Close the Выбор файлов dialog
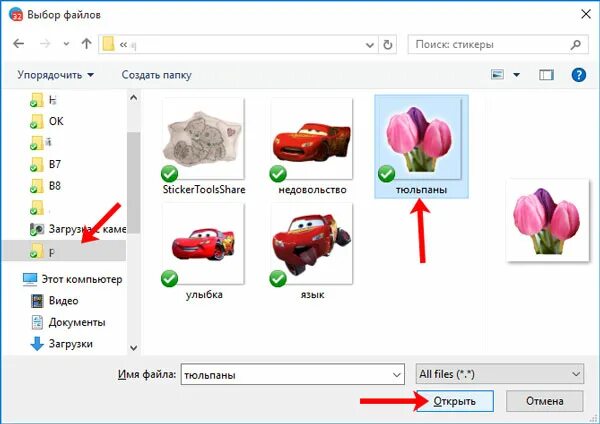Image resolution: width=600 pixels, height=424 pixels. tap(585, 15)
